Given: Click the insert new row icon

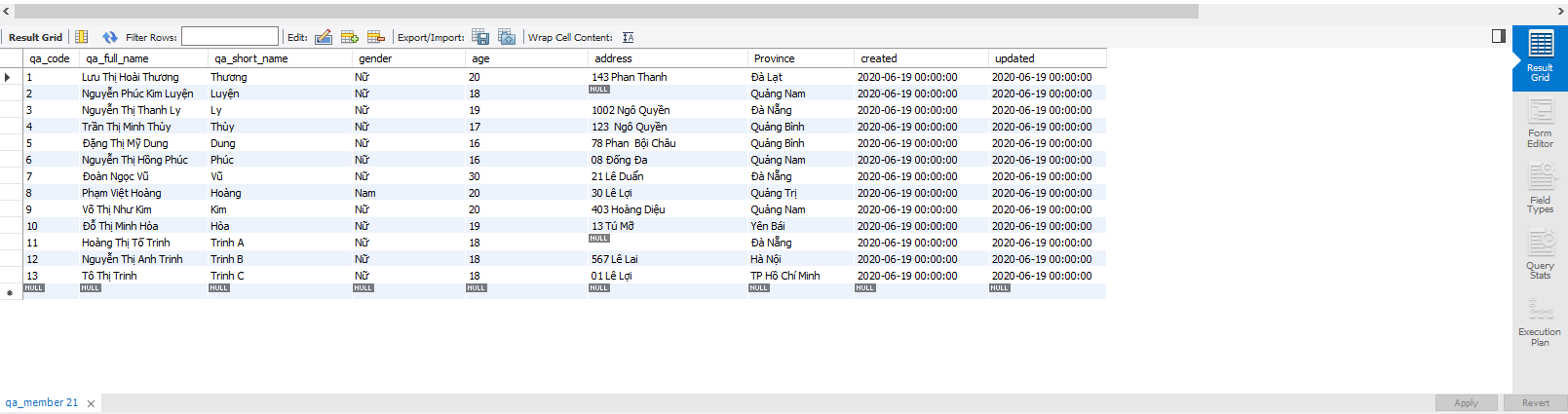Looking at the screenshot, I should (350, 37).
